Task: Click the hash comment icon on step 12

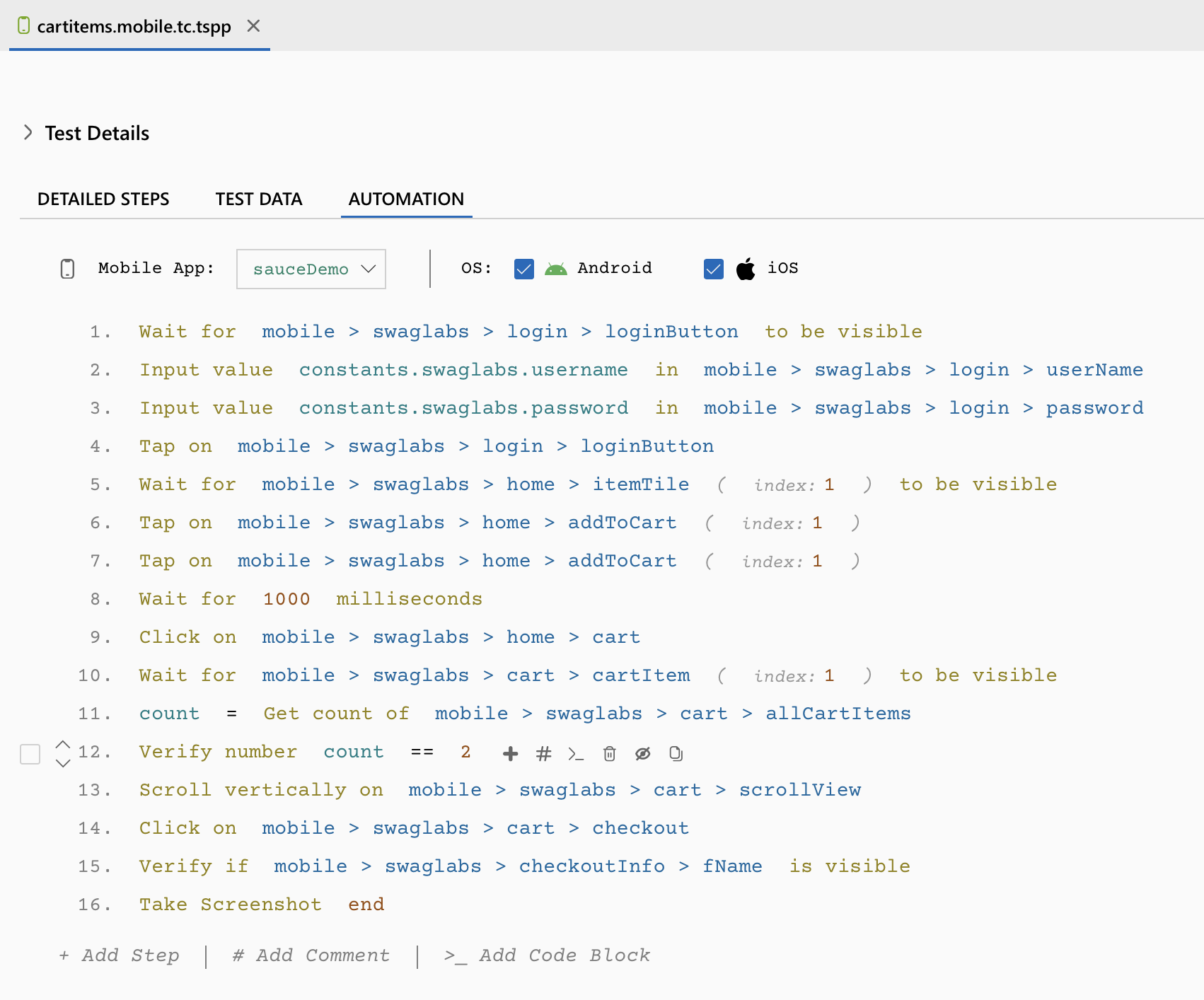Action: coord(543,754)
